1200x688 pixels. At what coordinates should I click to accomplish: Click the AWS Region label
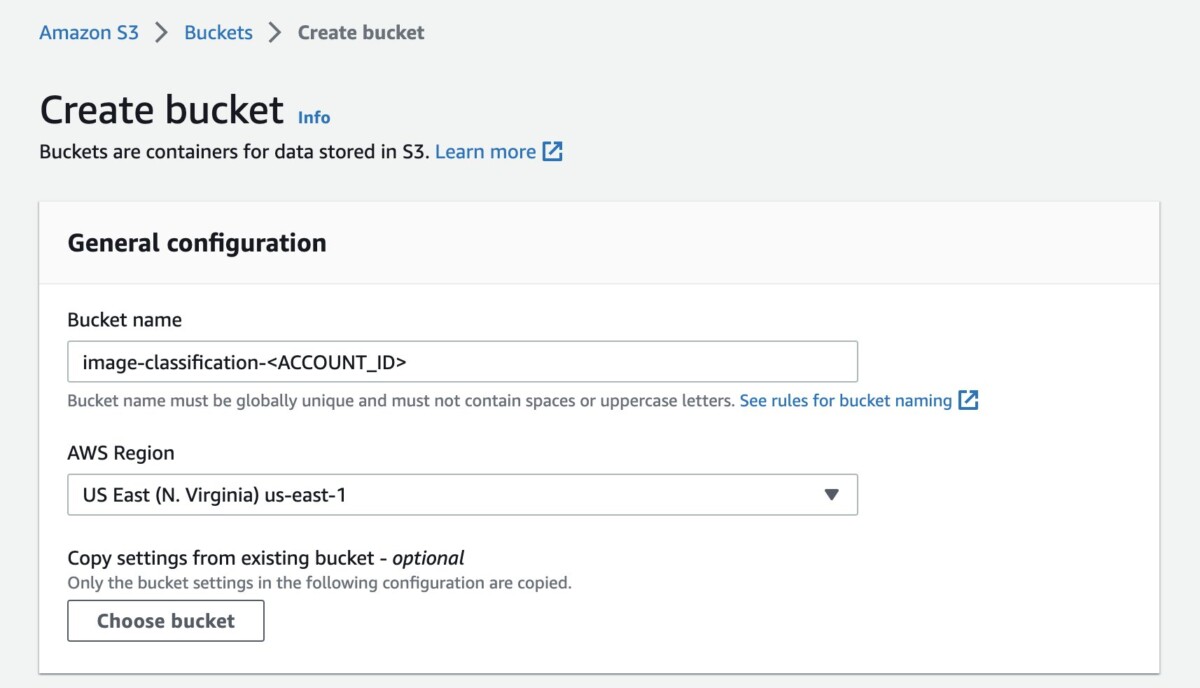click(121, 453)
